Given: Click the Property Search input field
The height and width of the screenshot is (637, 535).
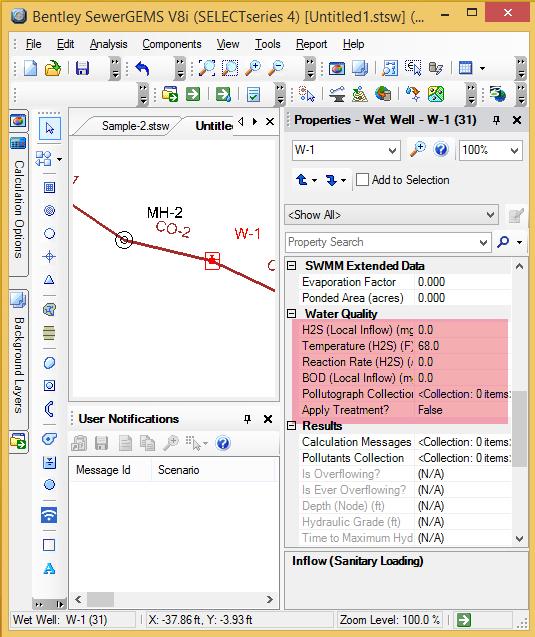Looking at the screenshot, I should 382,242.
